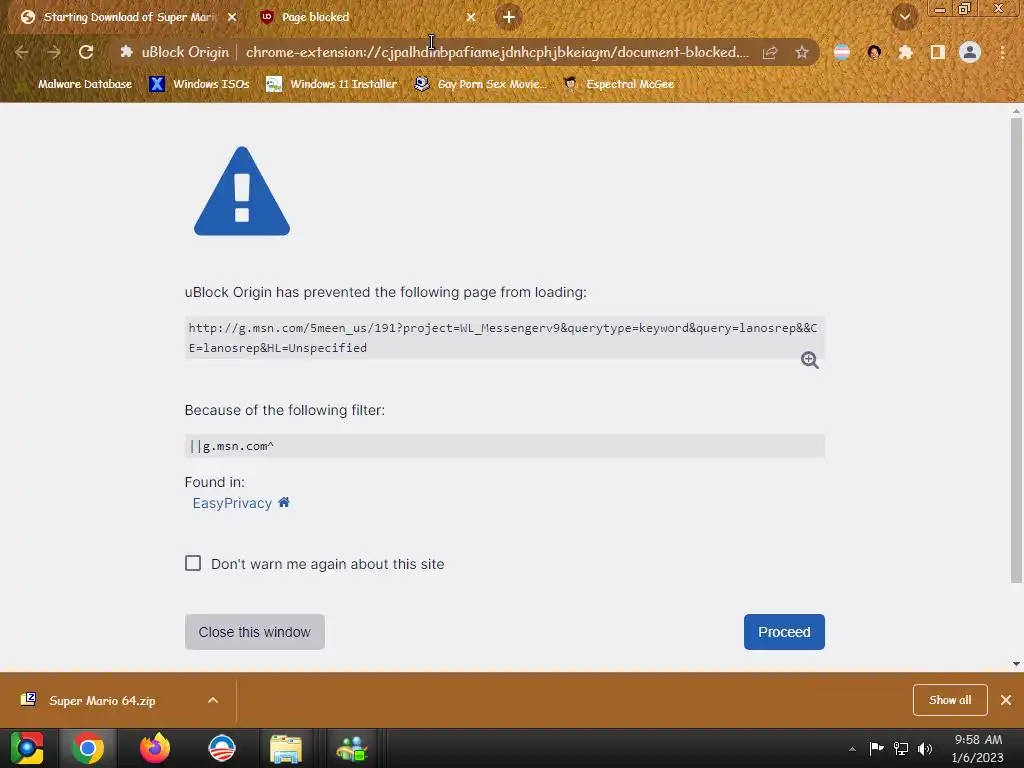Reload the blocked page
This screenshot has height=768, width=1024.
86,52
